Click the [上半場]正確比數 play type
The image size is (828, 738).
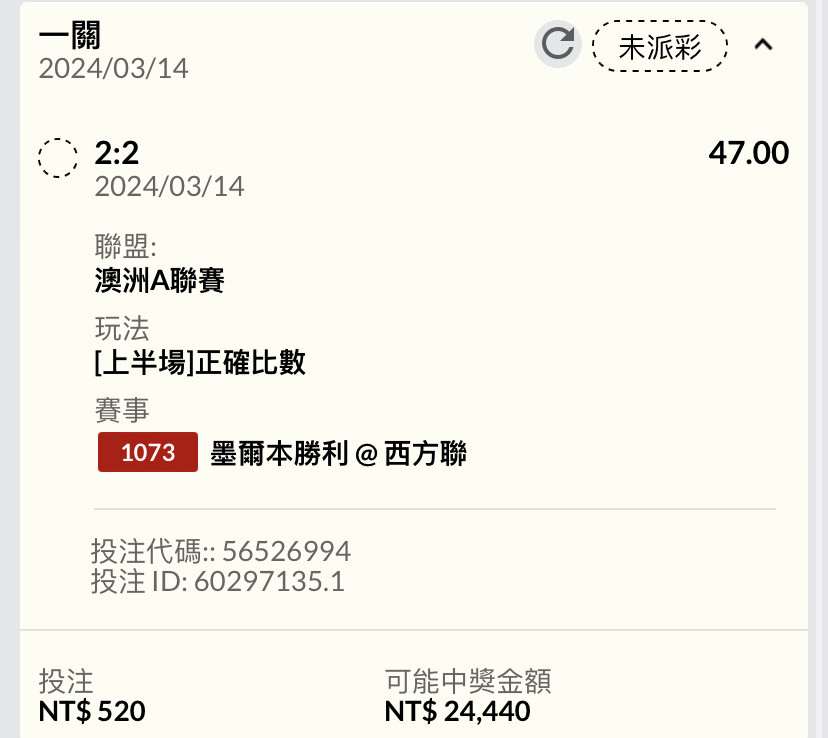[200, 363]
